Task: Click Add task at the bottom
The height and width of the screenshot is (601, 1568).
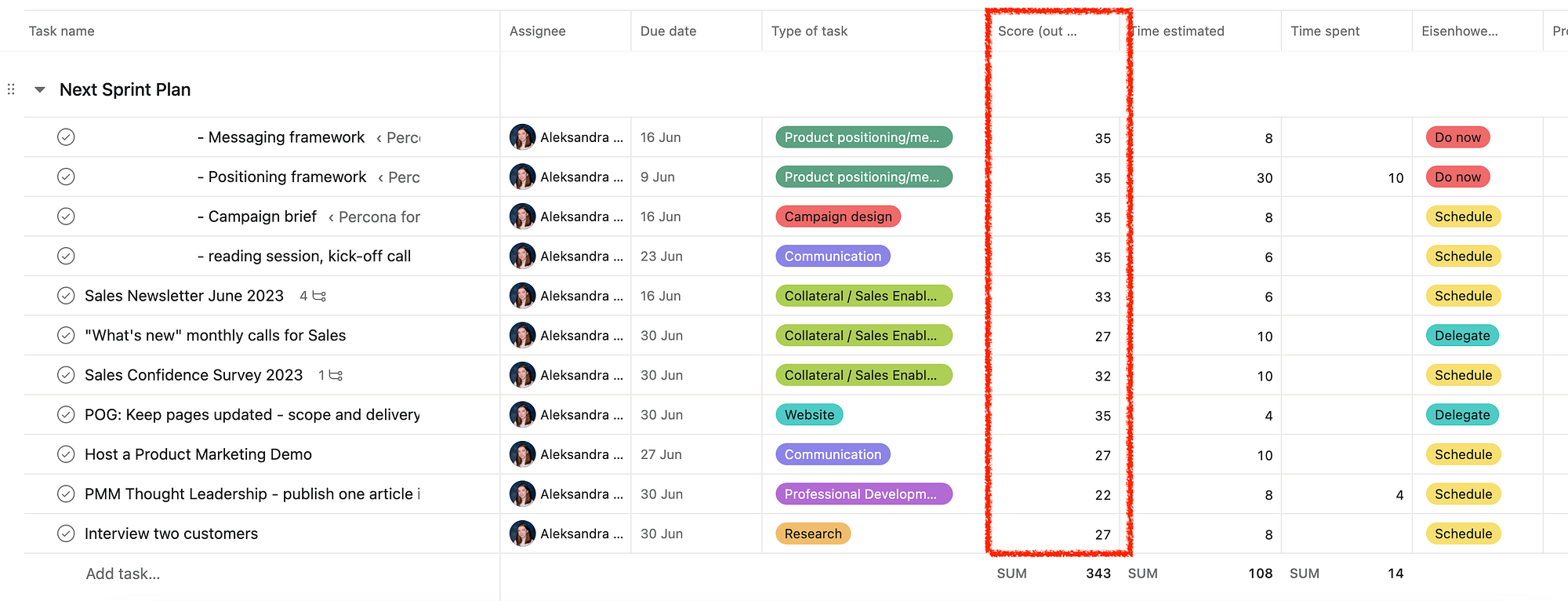Action: tap(122, 574)
